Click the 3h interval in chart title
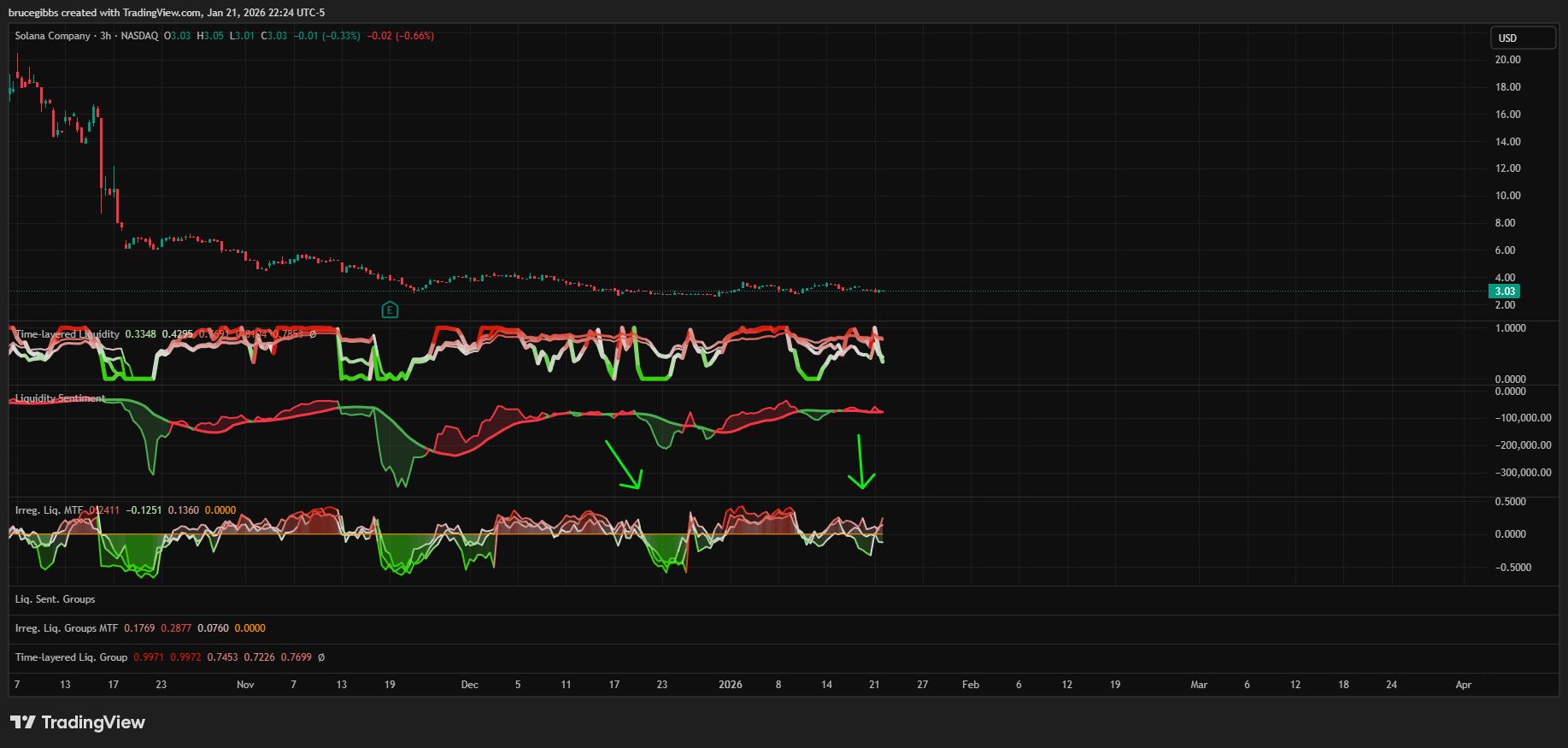This screenshot has width=1568, height=748. pyautogui.click(x=105, y=36)
